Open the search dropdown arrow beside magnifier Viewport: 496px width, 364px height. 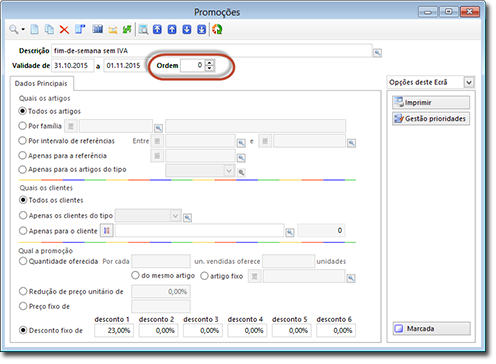click(x=23, y=29)
